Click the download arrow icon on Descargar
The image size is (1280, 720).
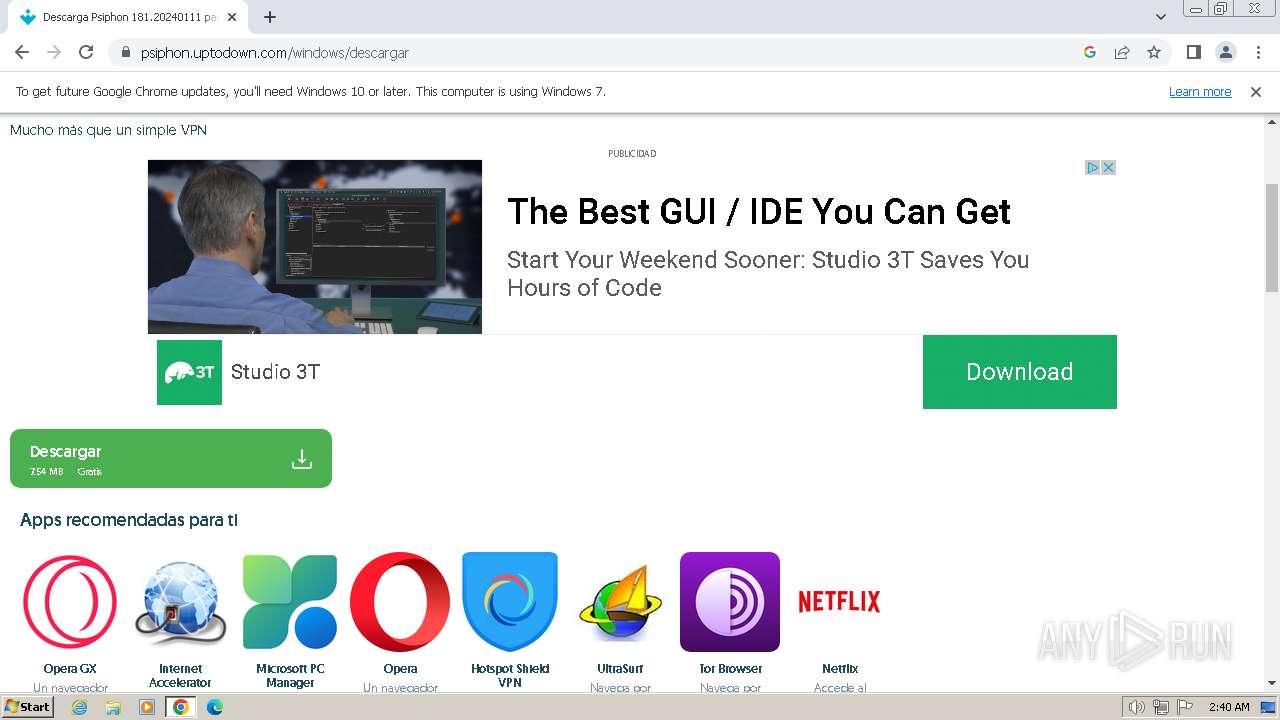tap(301, 459)
